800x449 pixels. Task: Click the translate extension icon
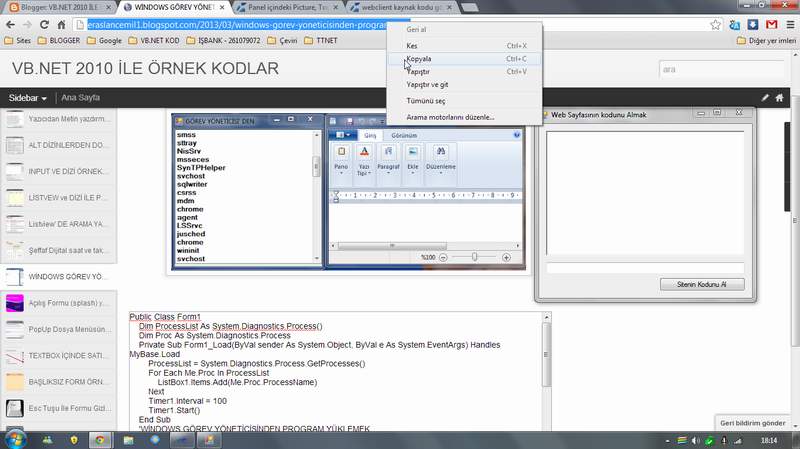[735, 24]
